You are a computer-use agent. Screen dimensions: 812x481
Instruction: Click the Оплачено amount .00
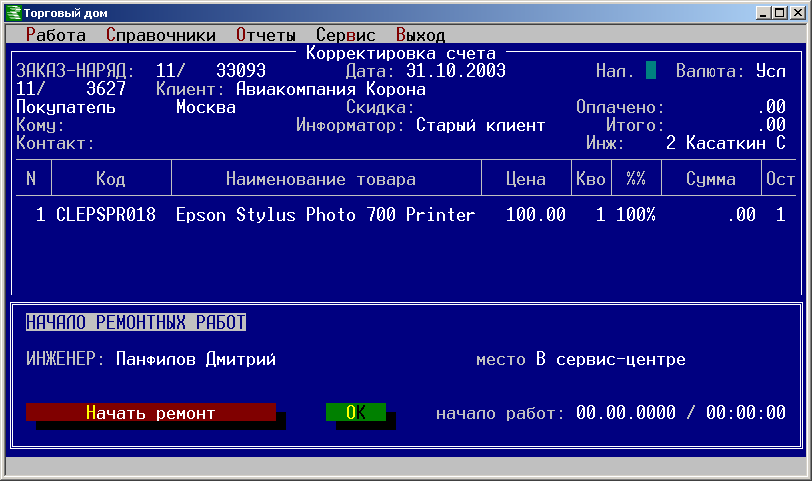(x=771, y=107)
